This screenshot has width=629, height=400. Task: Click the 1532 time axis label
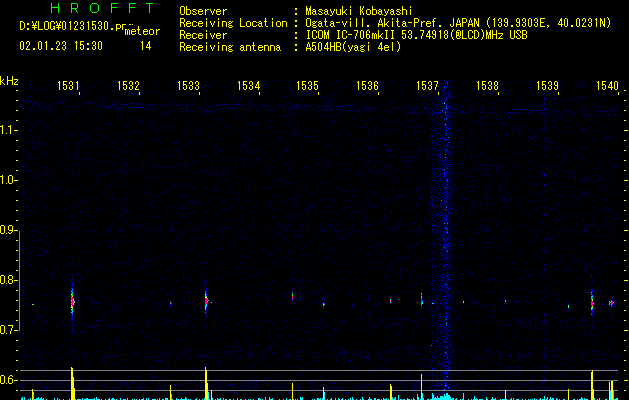tap(128, 85)
